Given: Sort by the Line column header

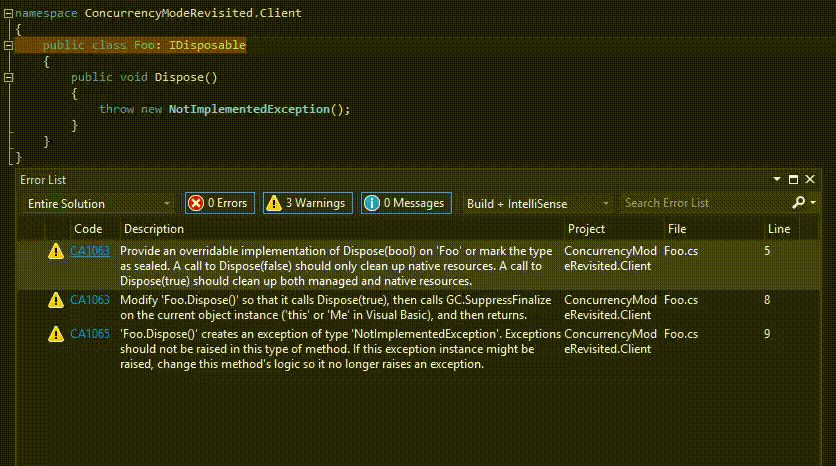Looking at the screenshot, I should coord(779,229).
